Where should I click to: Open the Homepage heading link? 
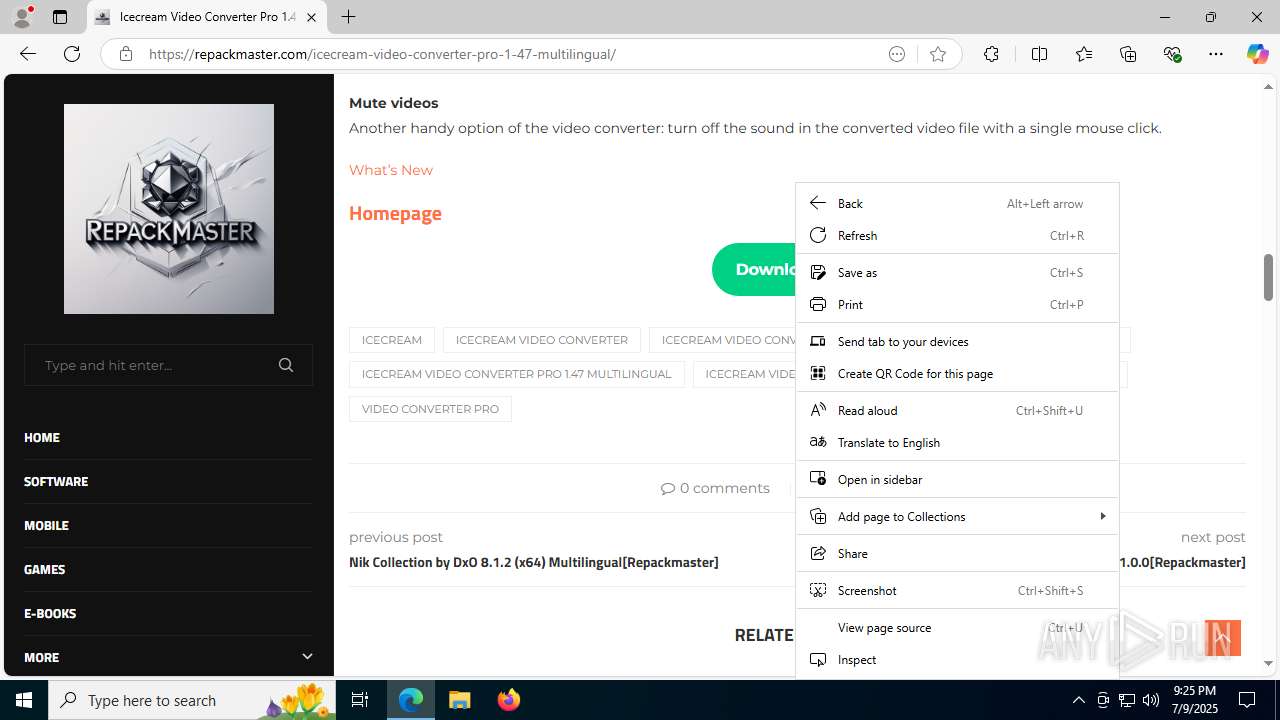[395, 213]
